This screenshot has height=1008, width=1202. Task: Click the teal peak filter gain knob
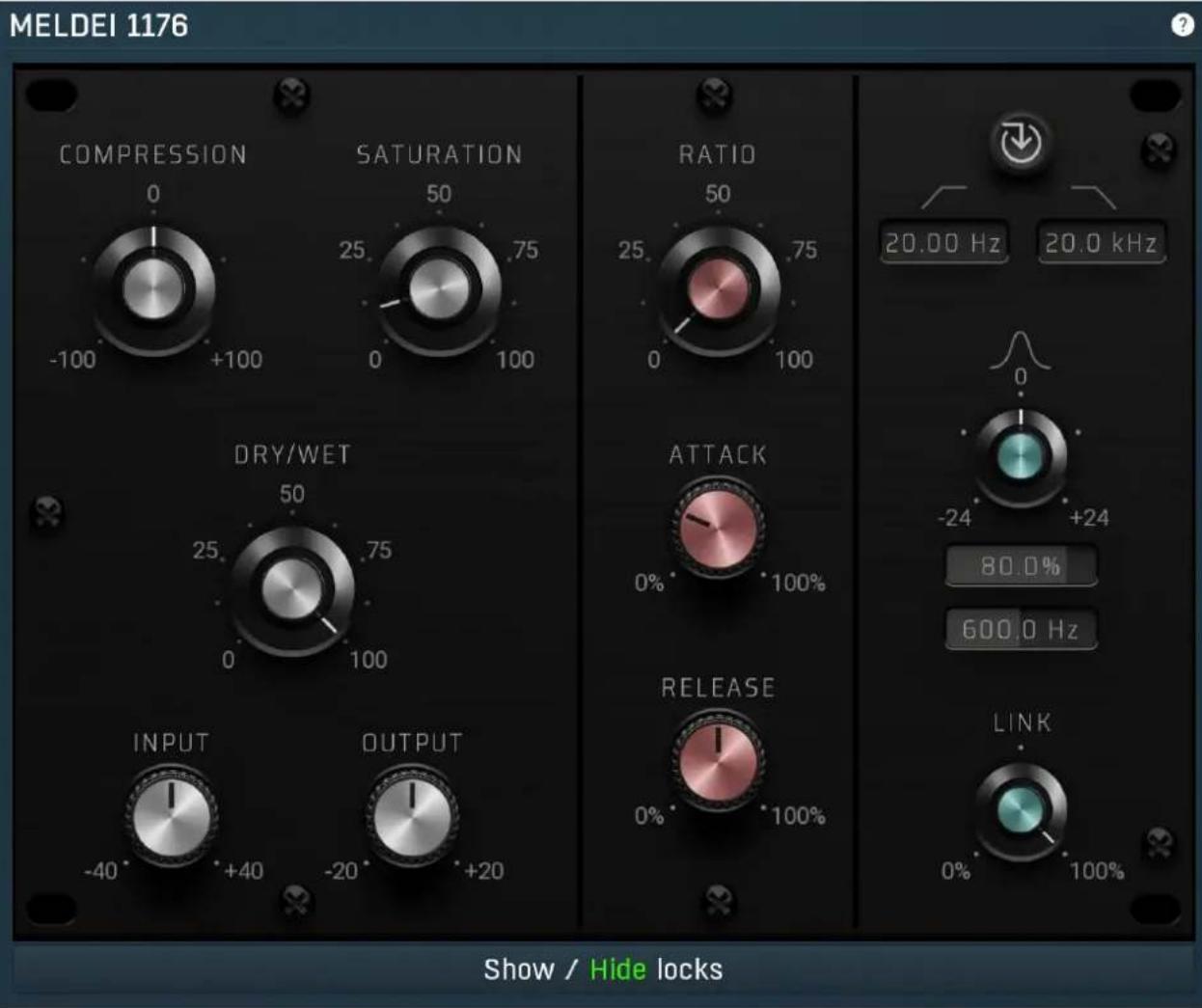[1021, 457]
